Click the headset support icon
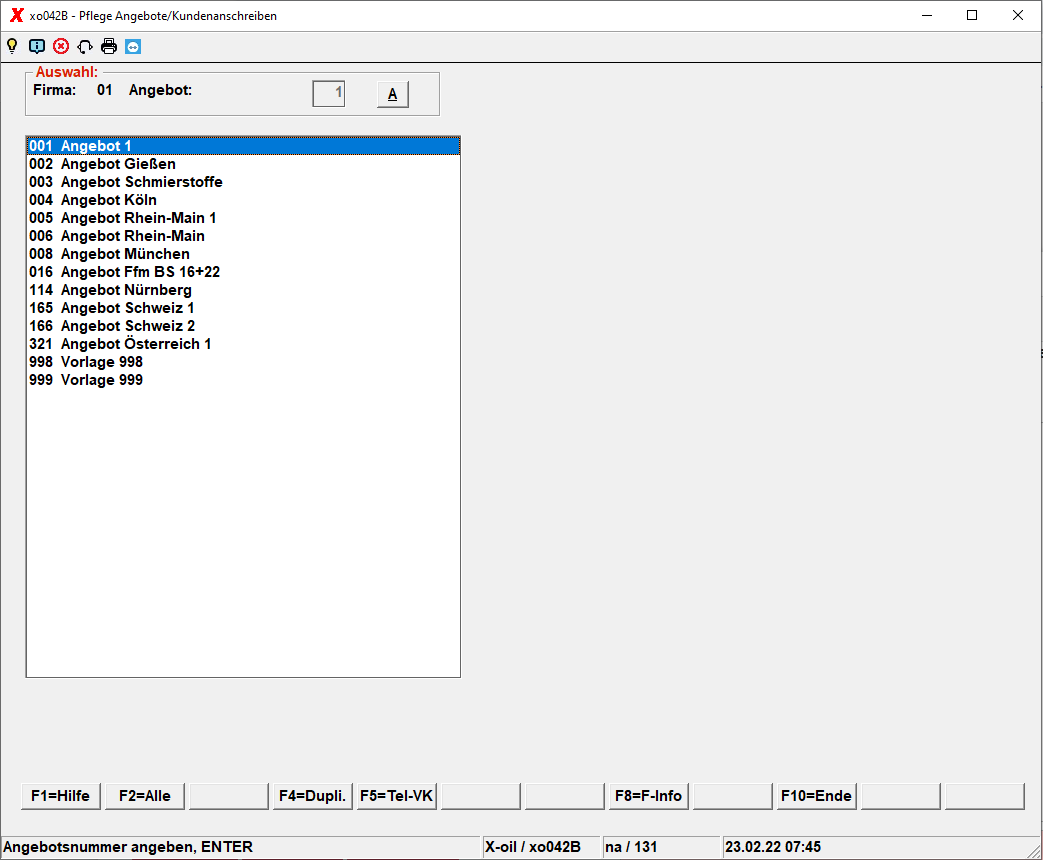1043x860 pixels. click(x=85, y=47)
